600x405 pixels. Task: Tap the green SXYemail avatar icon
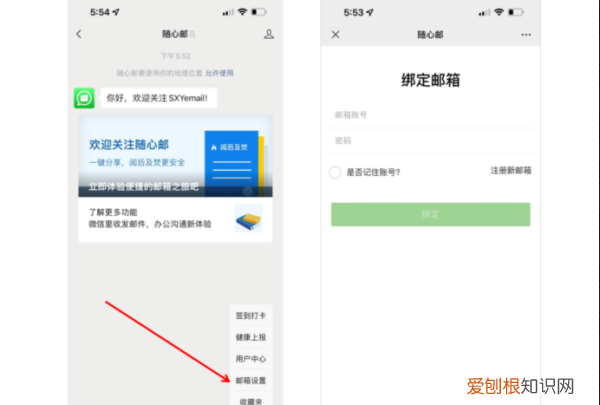pyautogui.click(x=84, y=98)
